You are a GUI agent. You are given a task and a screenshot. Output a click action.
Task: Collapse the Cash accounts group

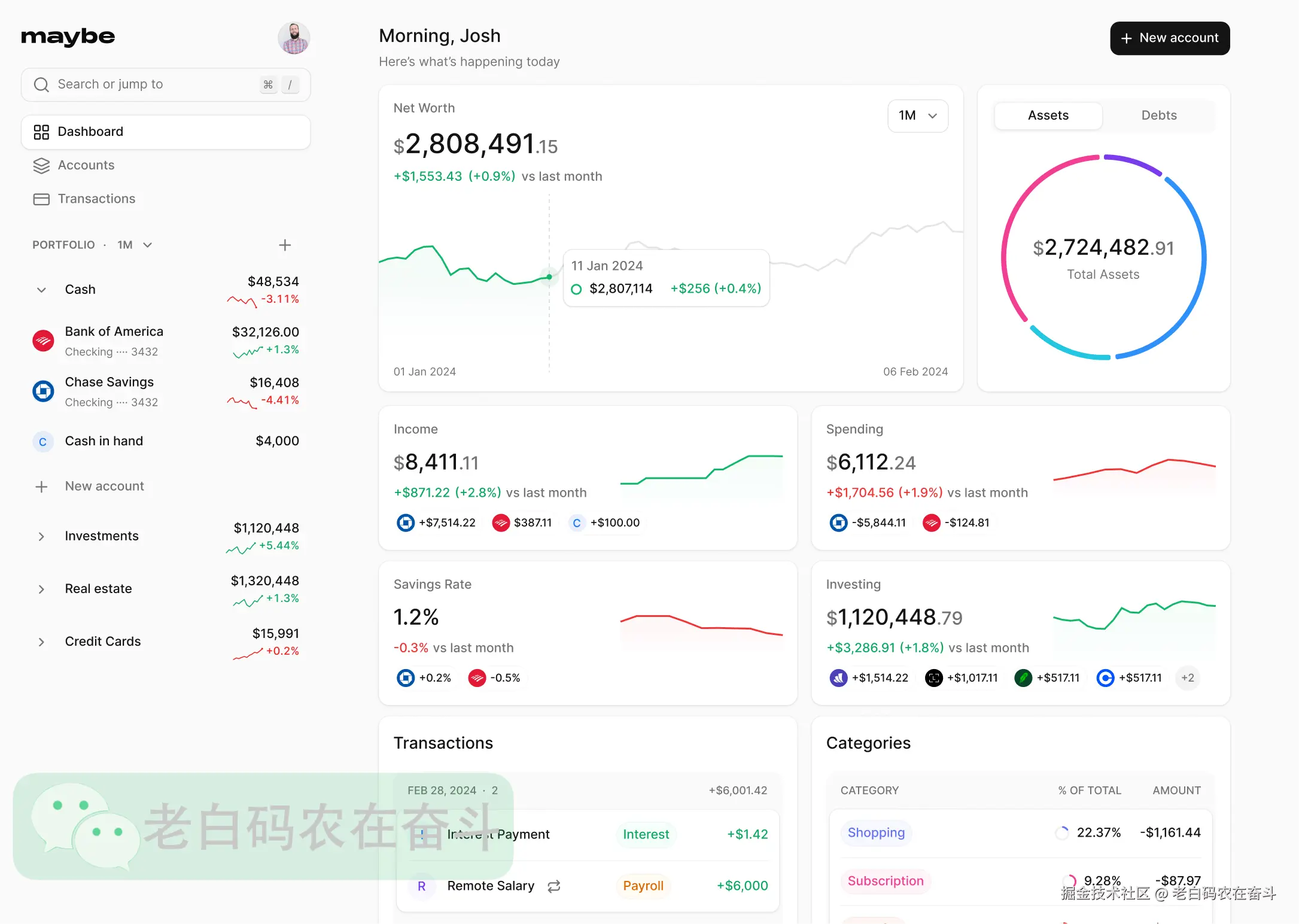point(41,290)
